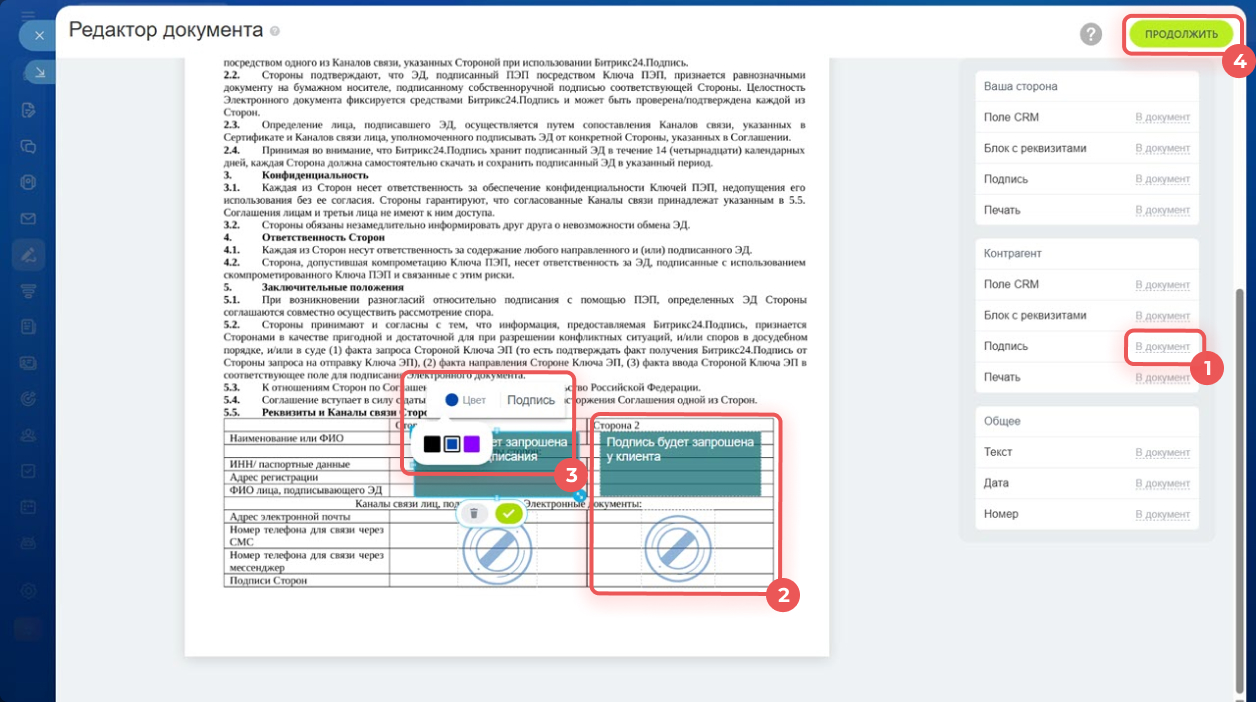Close the document editor slider panel
Screen dimensions: 1256x702
(x=39, y=35)
